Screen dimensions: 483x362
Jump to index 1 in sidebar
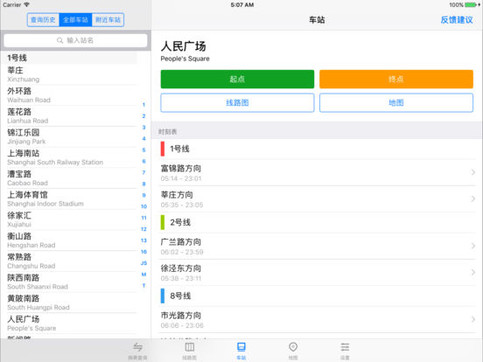[144, 105]
